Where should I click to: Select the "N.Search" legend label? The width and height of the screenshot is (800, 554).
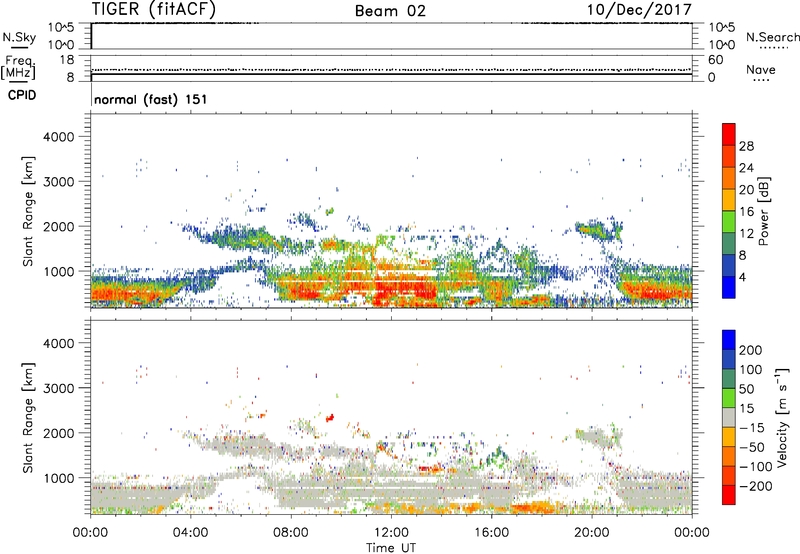tap(772, 37)
